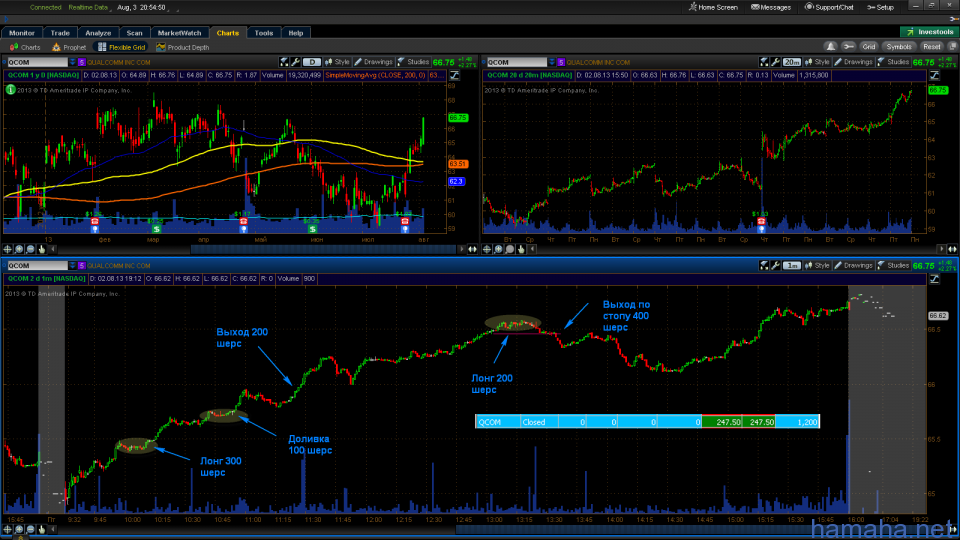Image resolution: width=960 pixels, height=540 pixels.
Task: Select the Tools tab
Action: [264, 33]
